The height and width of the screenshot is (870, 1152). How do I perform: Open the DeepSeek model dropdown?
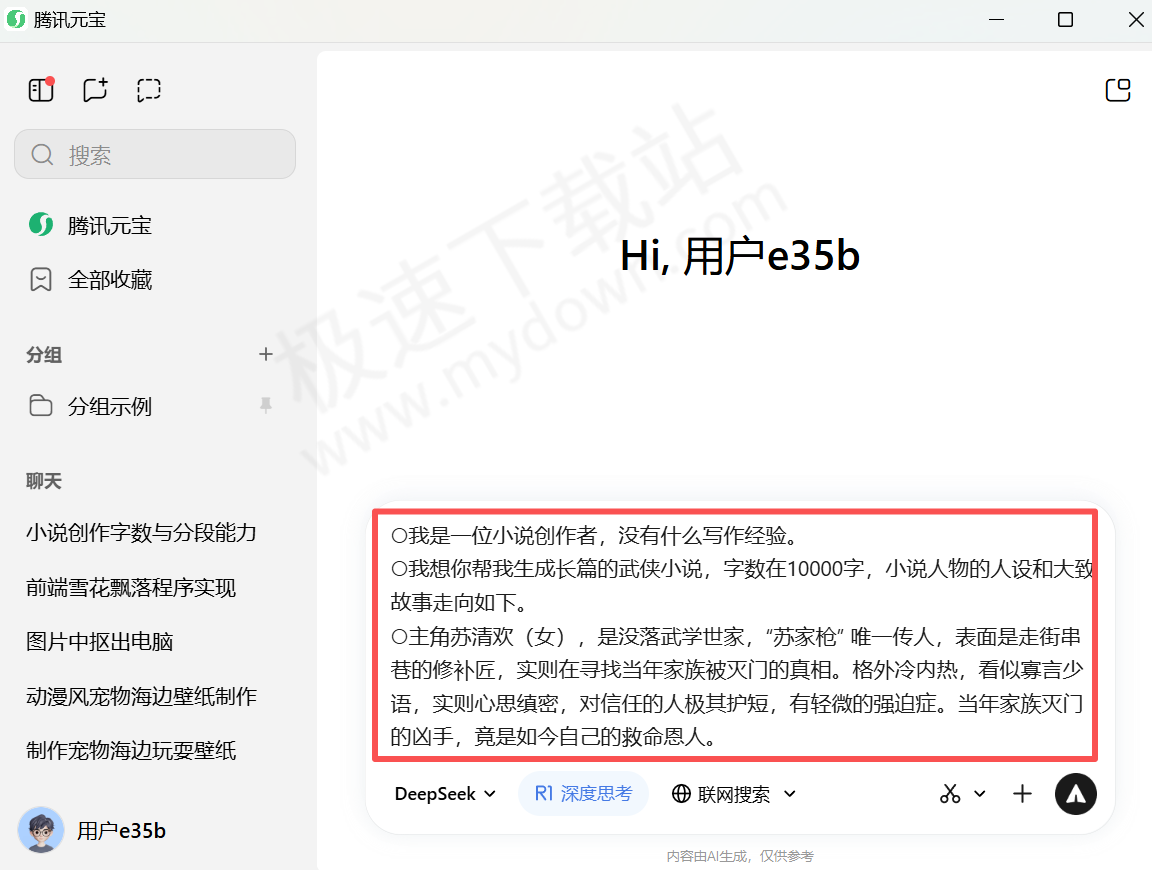(445, 794)
